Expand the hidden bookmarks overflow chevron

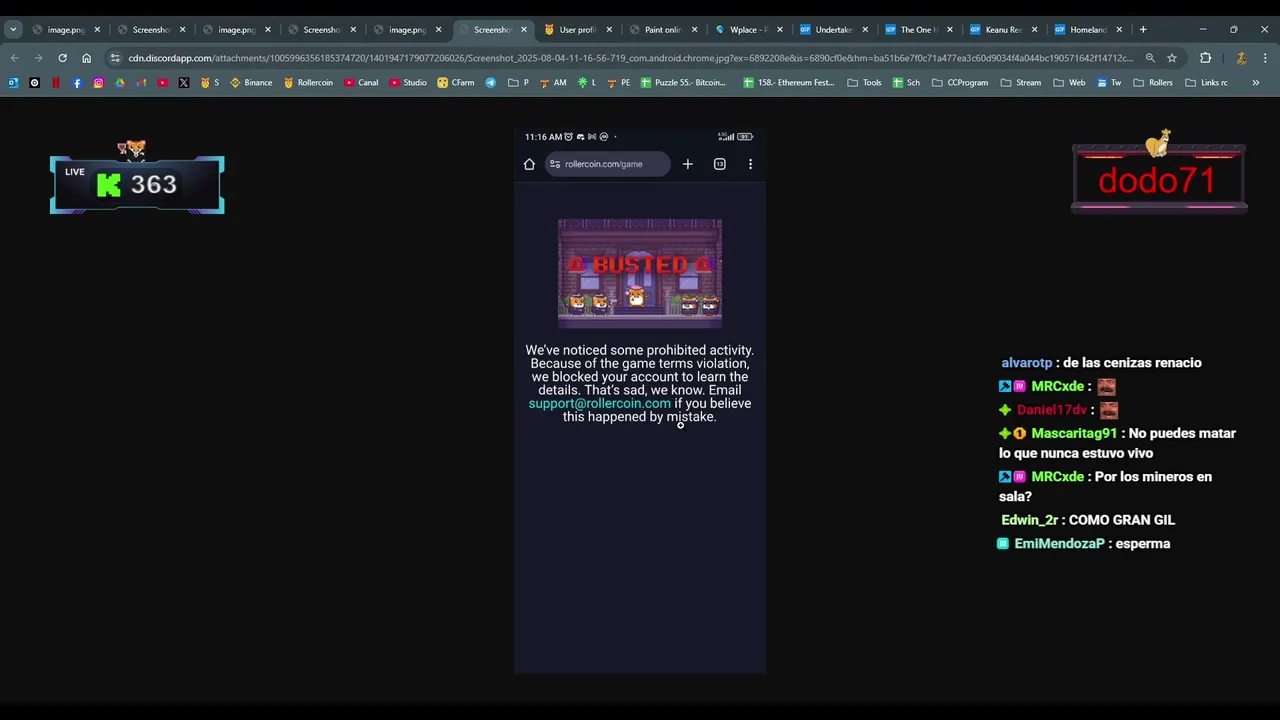tap(1255, 83)
